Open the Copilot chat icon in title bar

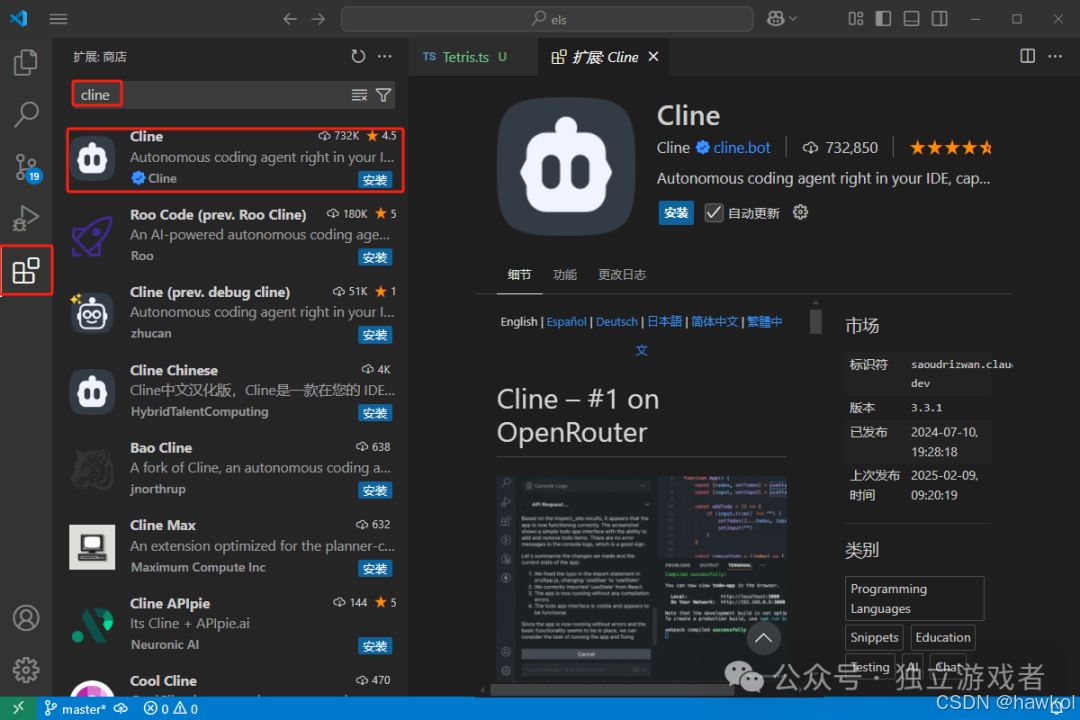click(x=781, y=19)
